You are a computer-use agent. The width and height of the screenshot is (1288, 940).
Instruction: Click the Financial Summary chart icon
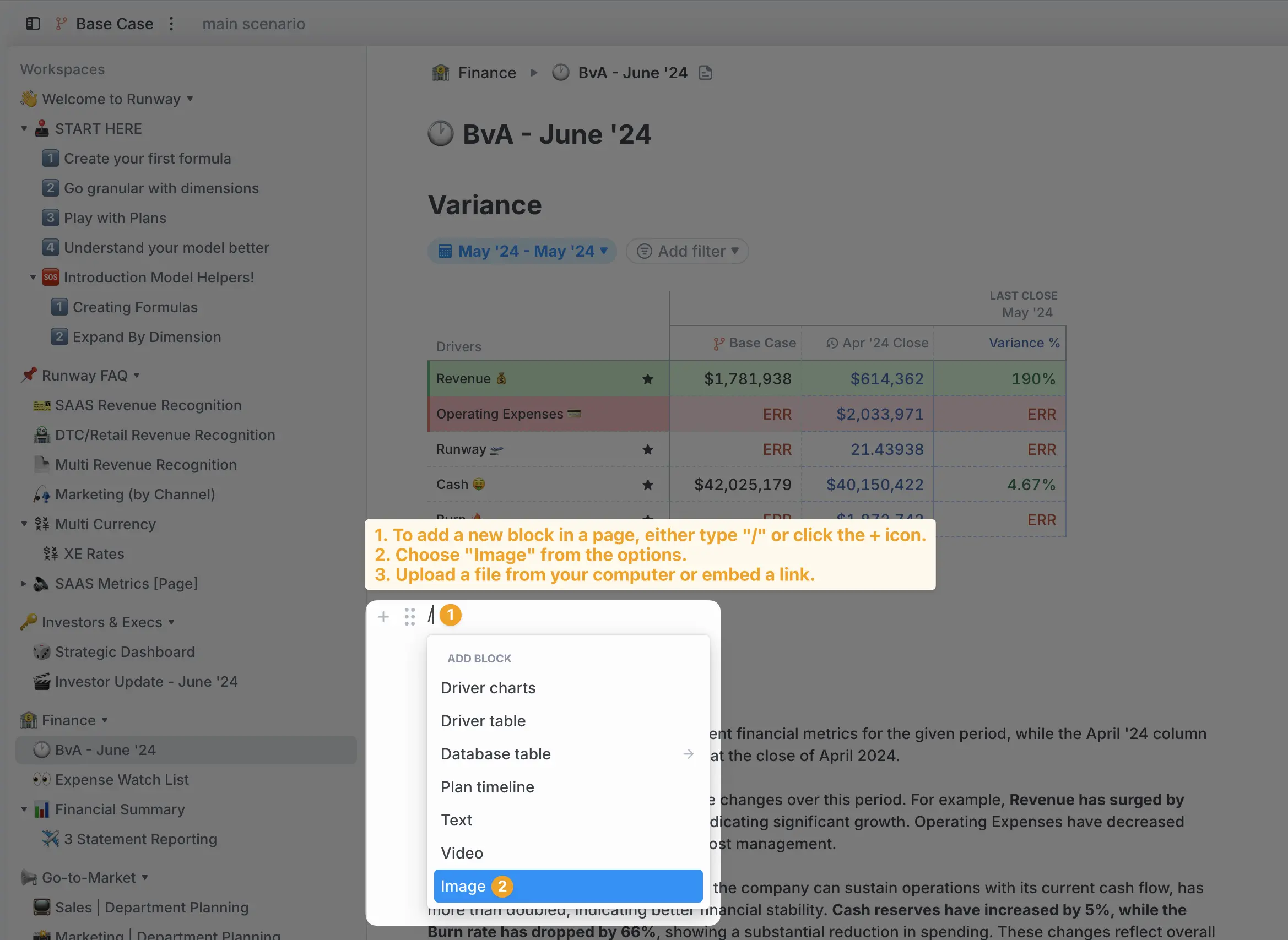[41, 809]
